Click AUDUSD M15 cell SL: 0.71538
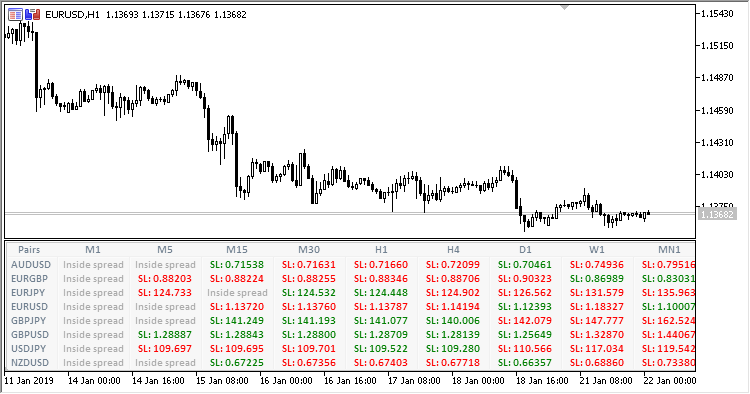The height and width of the screenshot is (394, 750). click(237, 264)
